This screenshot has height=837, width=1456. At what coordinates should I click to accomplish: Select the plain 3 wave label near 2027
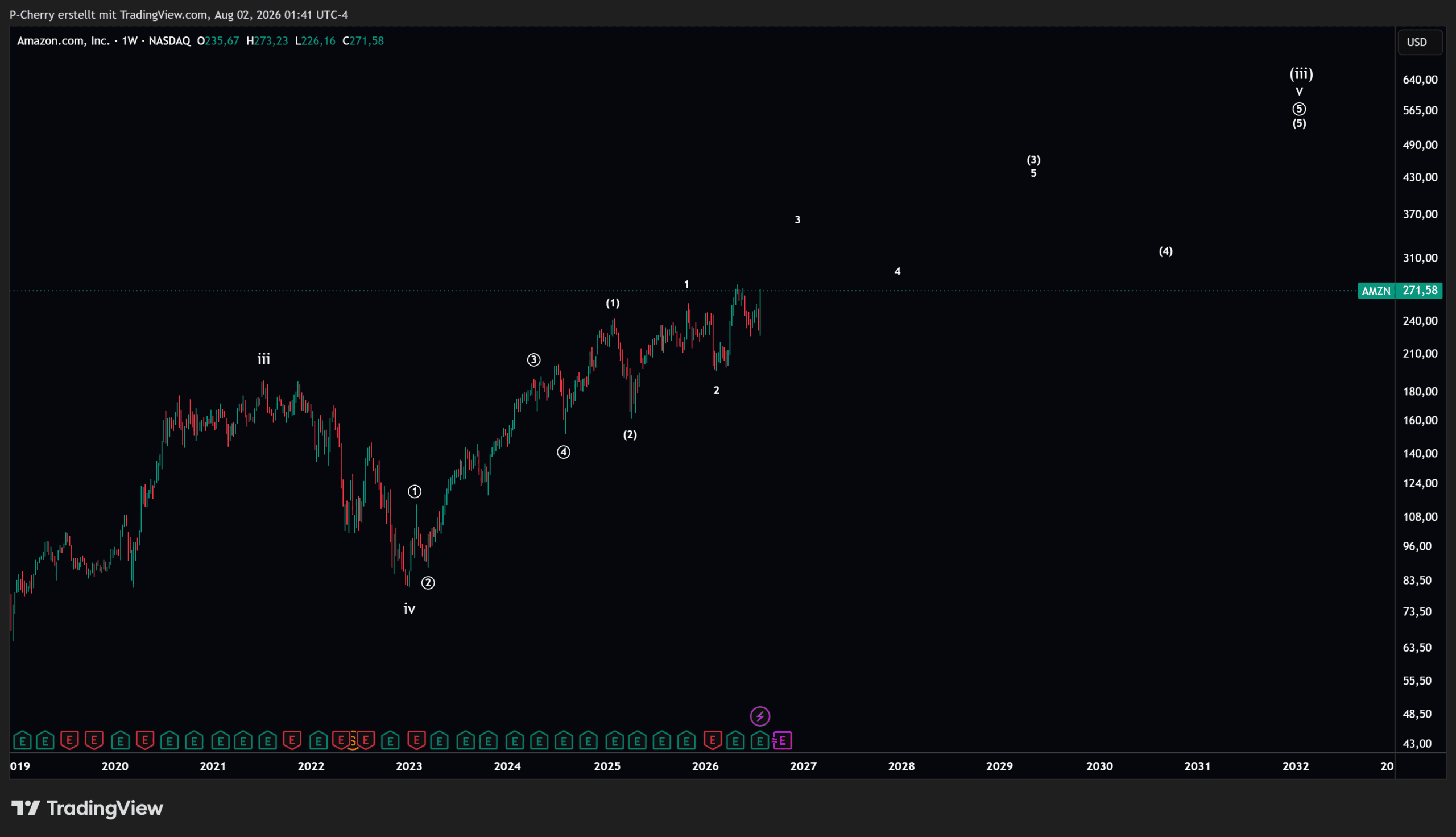(797, 219)
